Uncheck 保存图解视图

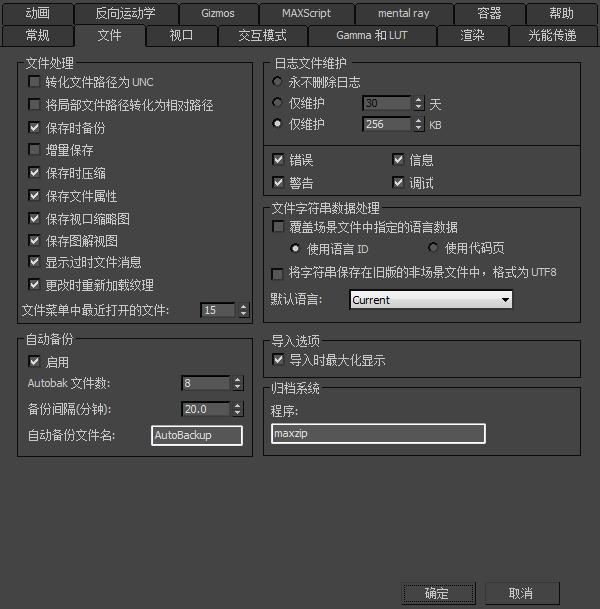[x=34, y=240]
